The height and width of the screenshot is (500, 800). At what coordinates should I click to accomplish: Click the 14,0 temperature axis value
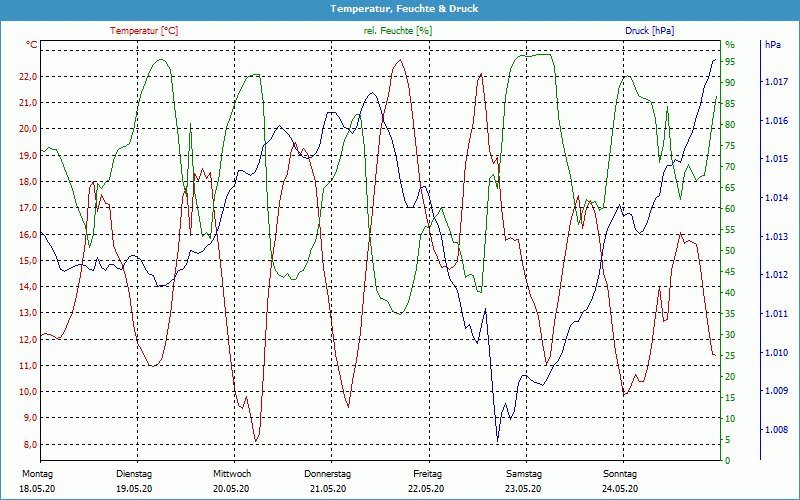(28, 287)
